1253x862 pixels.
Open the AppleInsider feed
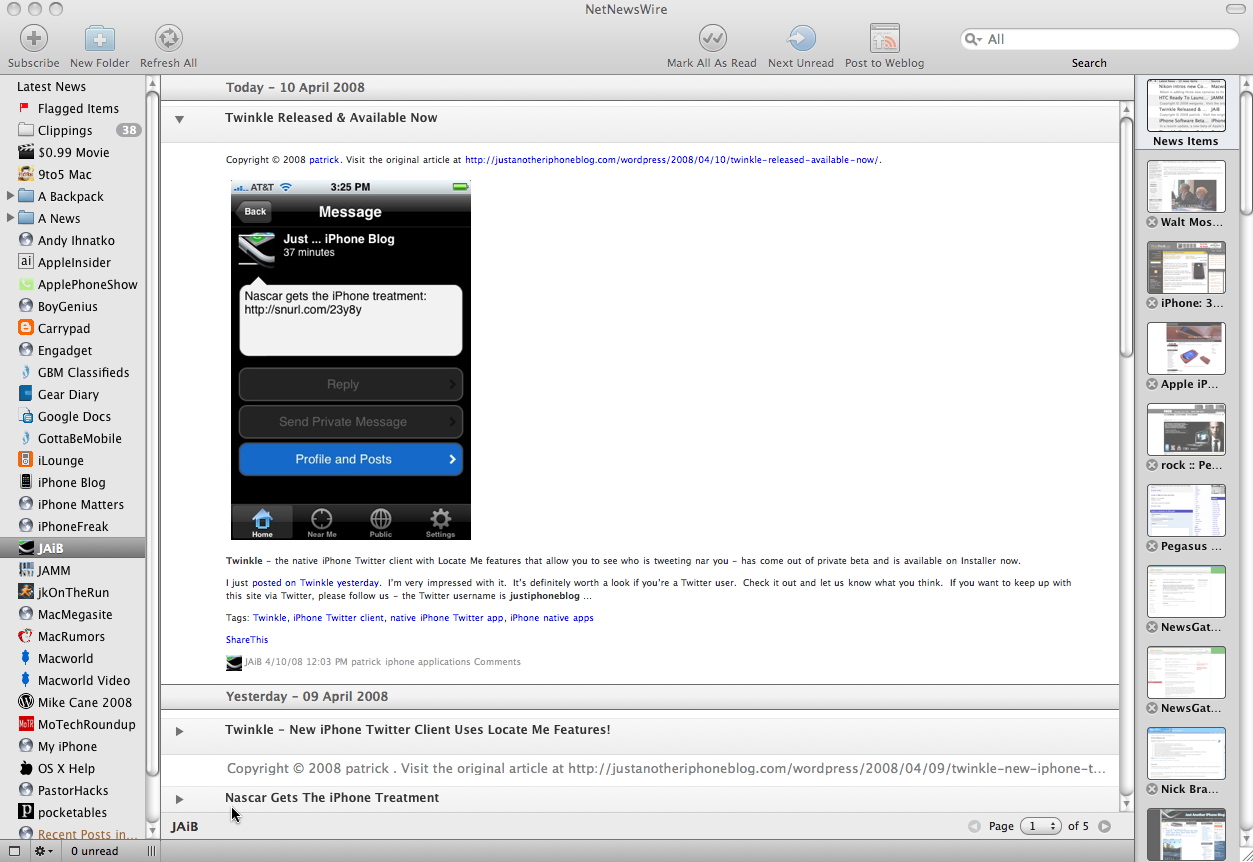(74, 262)
